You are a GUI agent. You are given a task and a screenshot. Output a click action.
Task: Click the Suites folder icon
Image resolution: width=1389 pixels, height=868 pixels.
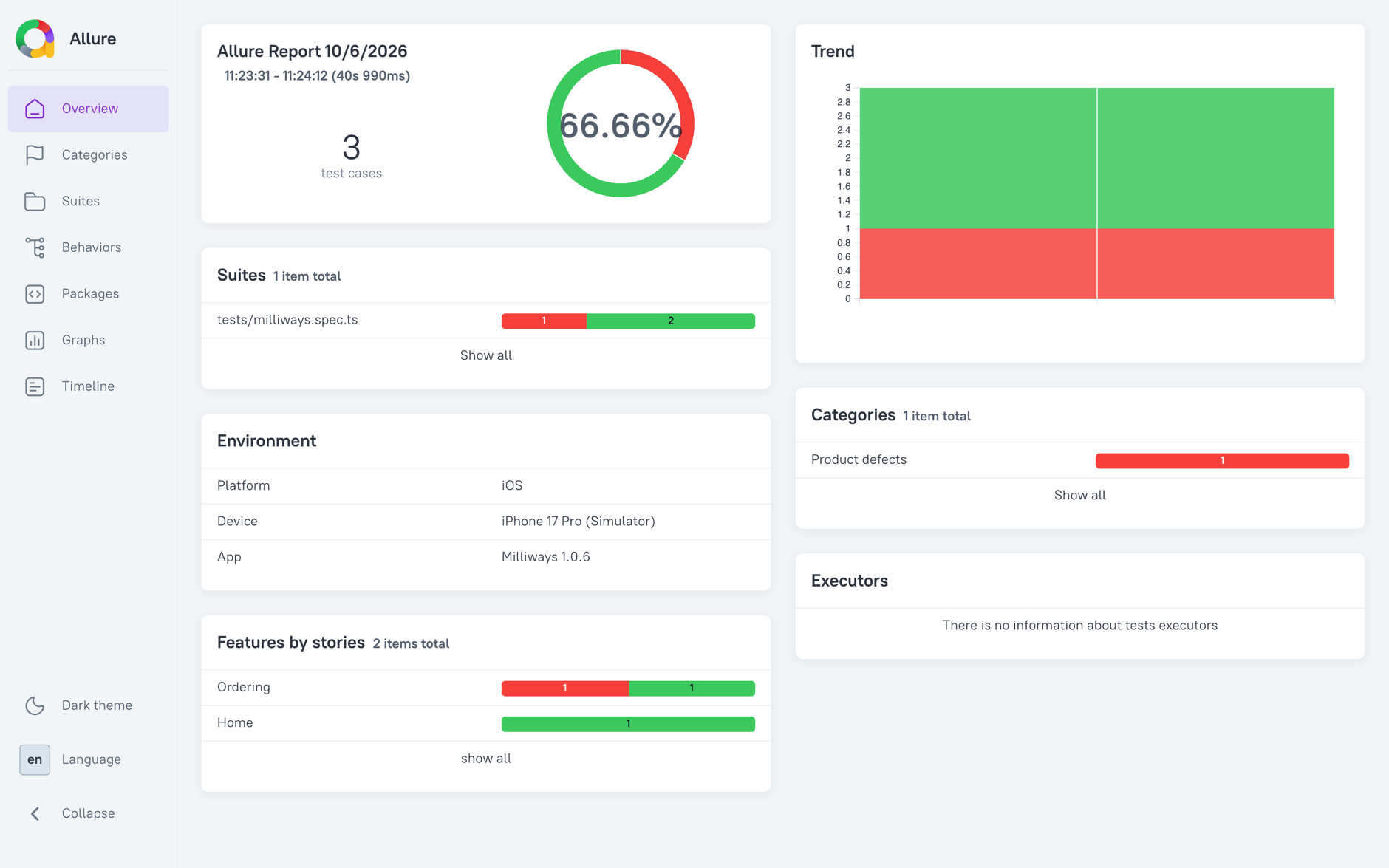point(35,201)
